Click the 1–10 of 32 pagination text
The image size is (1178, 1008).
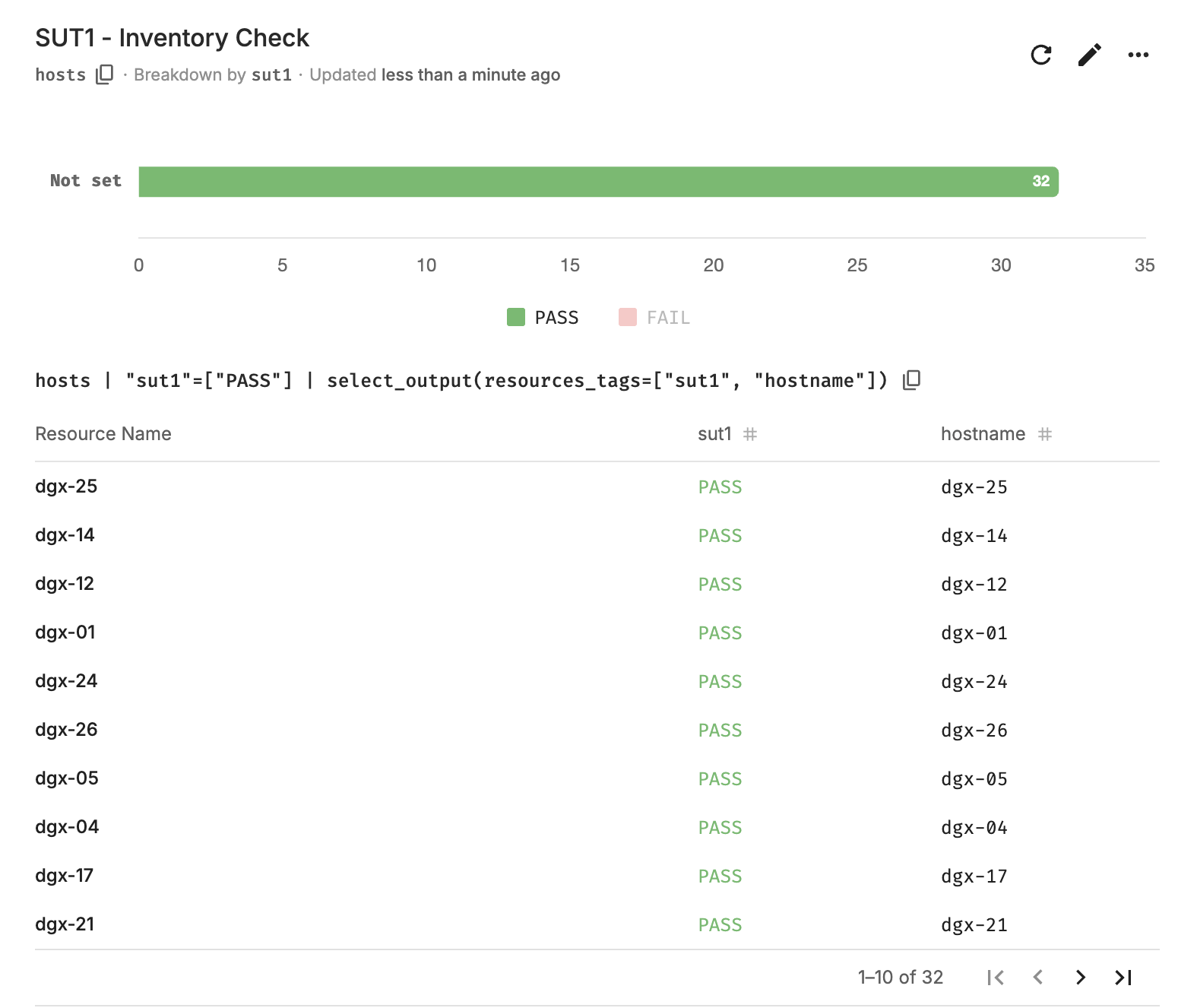coord(901,978)
